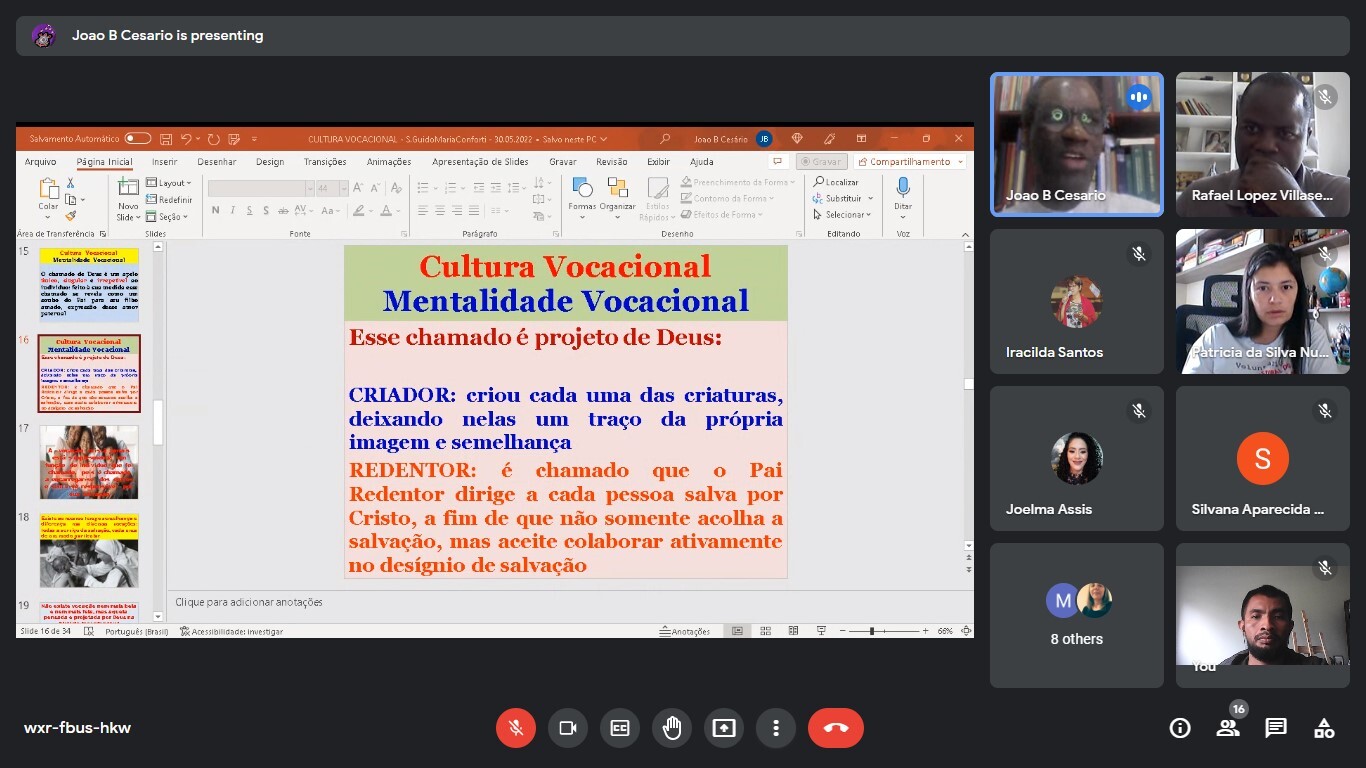Redo the action in the PowerPoint title bar

point(214,139)
